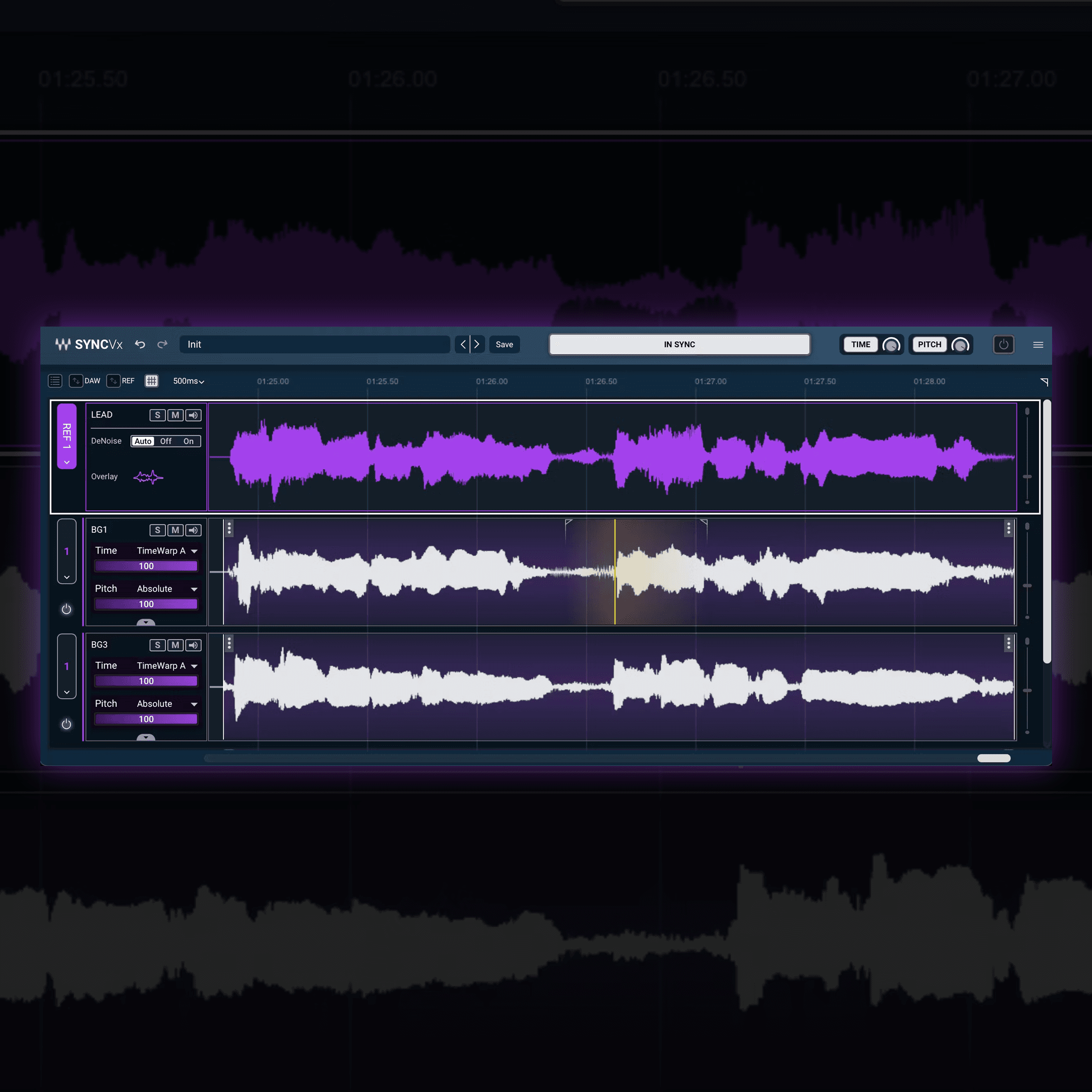
Task: Expand the REF 1 selector chevron
Action: 67,463
